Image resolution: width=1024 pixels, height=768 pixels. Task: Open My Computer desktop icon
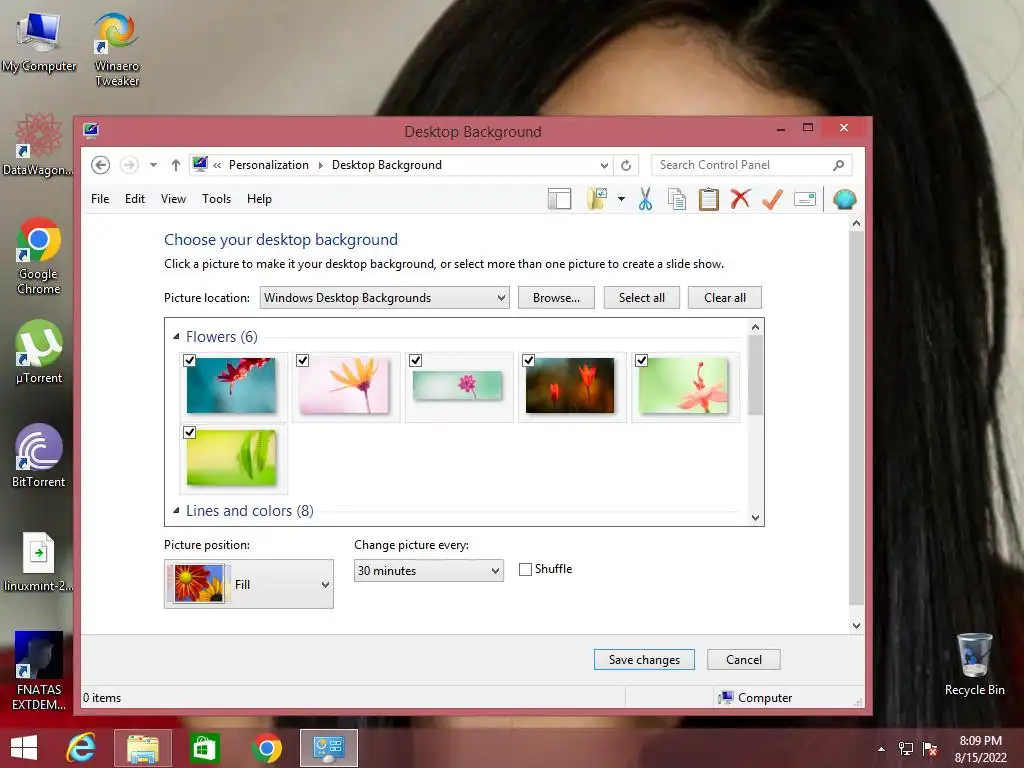point(39,42)
